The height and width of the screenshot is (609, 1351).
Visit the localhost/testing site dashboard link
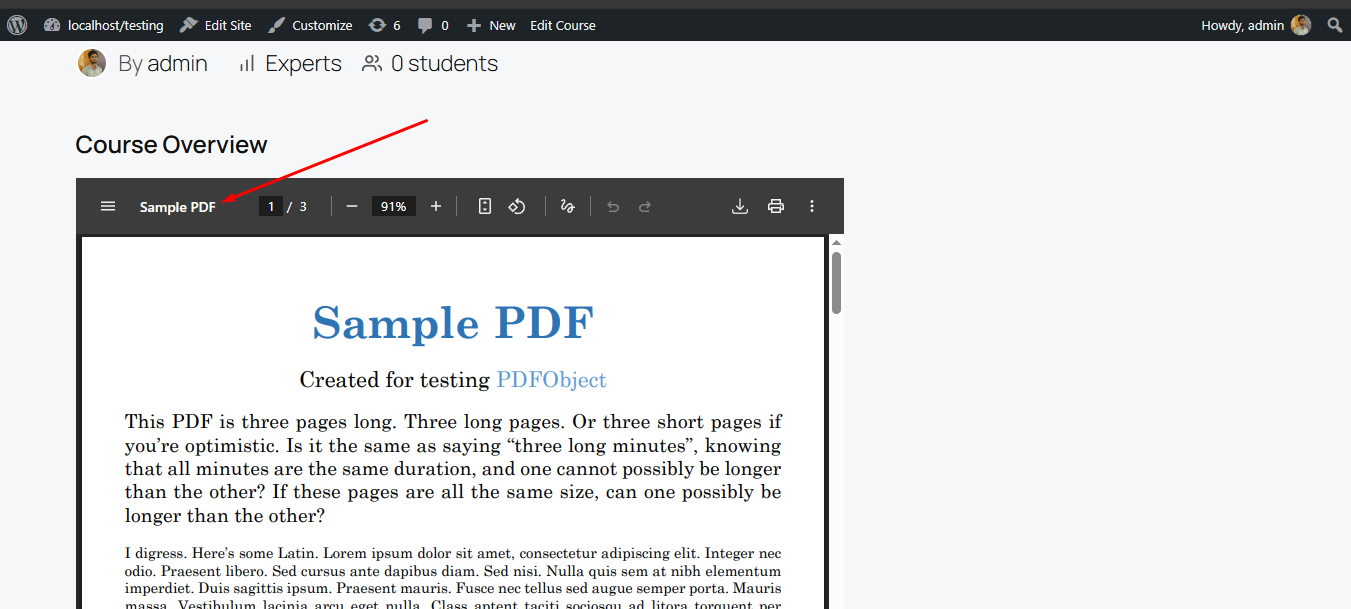104,25
